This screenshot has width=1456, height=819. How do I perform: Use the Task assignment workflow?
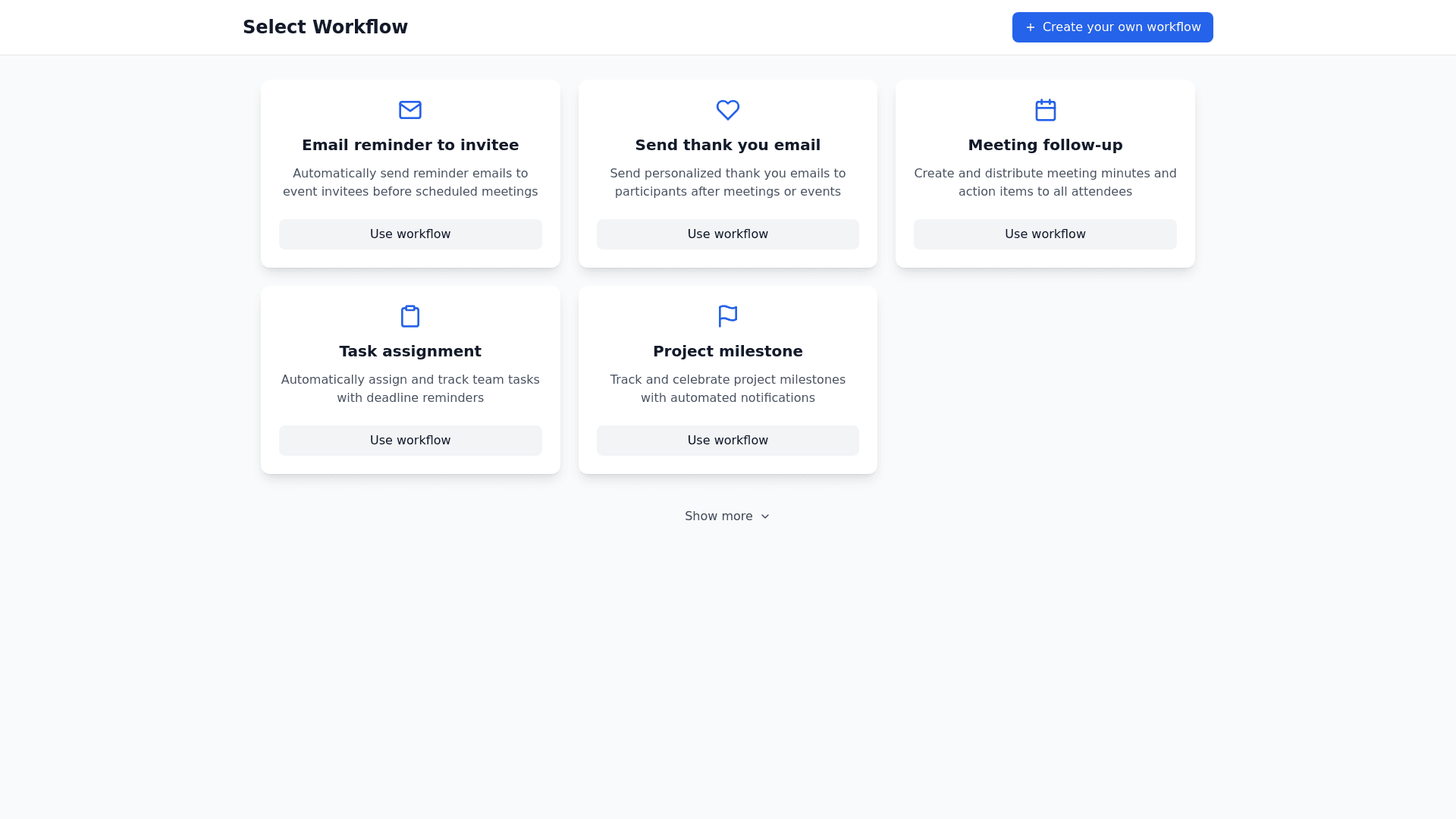pos(409,440)
